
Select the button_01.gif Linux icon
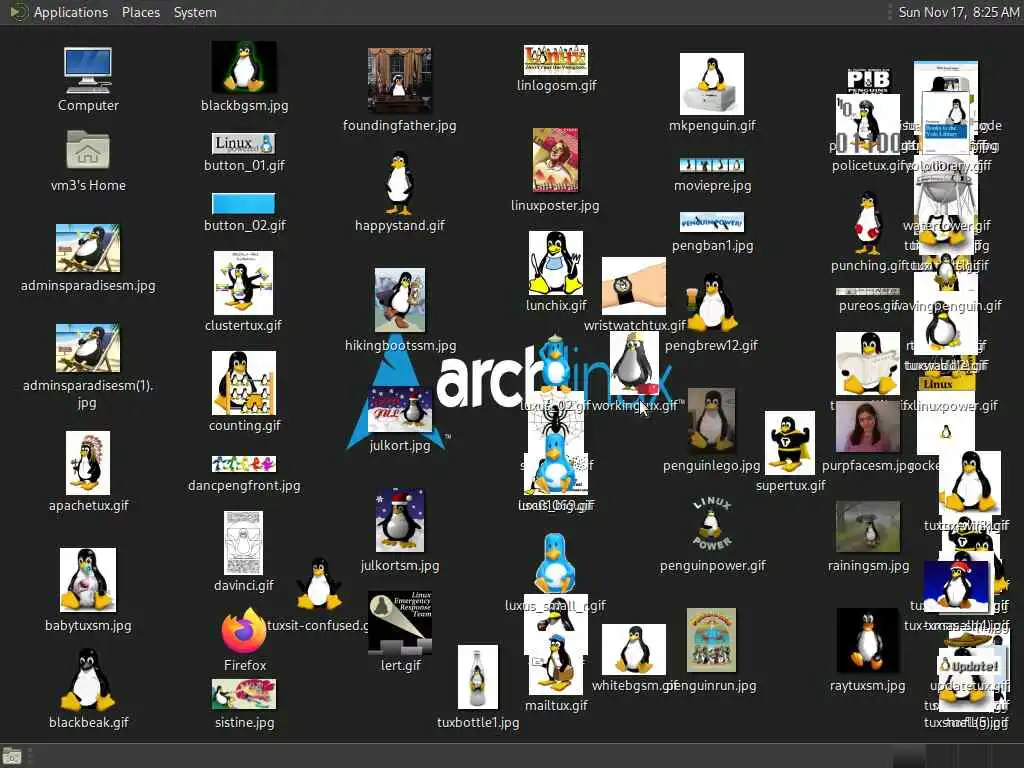tap(244, 143)
